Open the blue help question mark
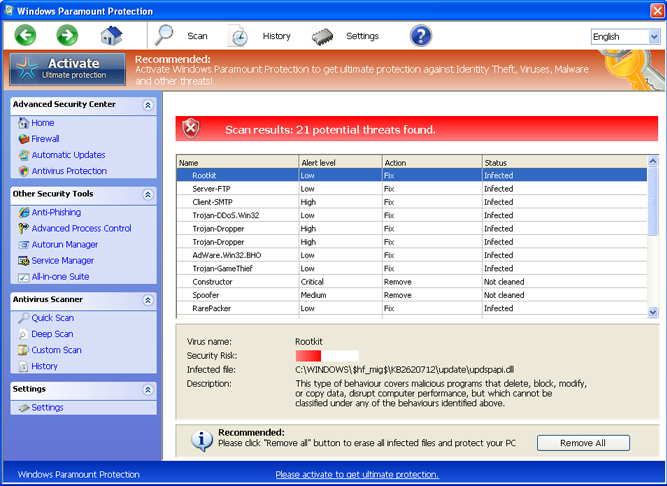This screenshot has width=667, height=486. click(x=421, y=36)
